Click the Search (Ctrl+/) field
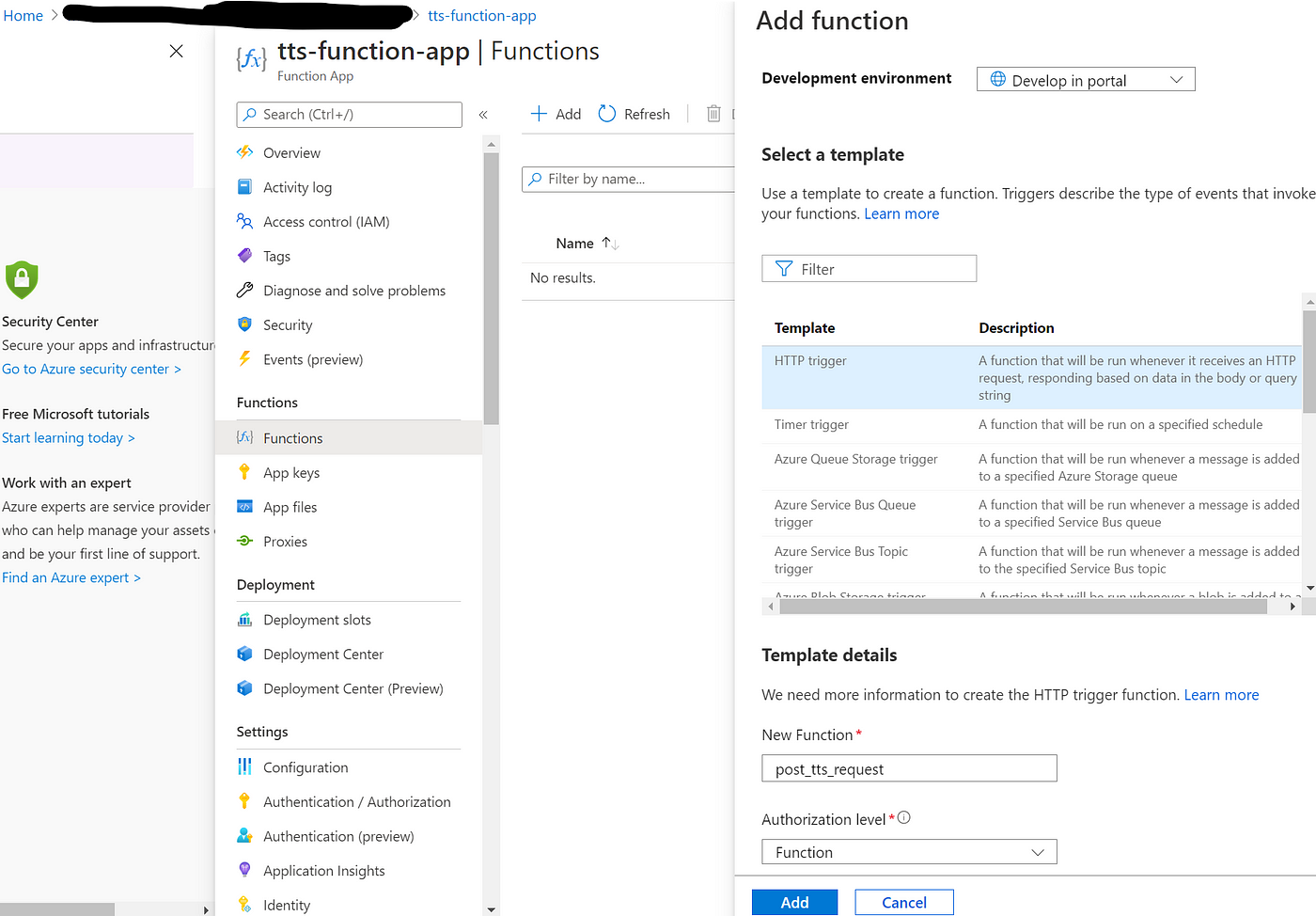The height and width of the screenshot is (916, 1316). (x=349, y=115)
